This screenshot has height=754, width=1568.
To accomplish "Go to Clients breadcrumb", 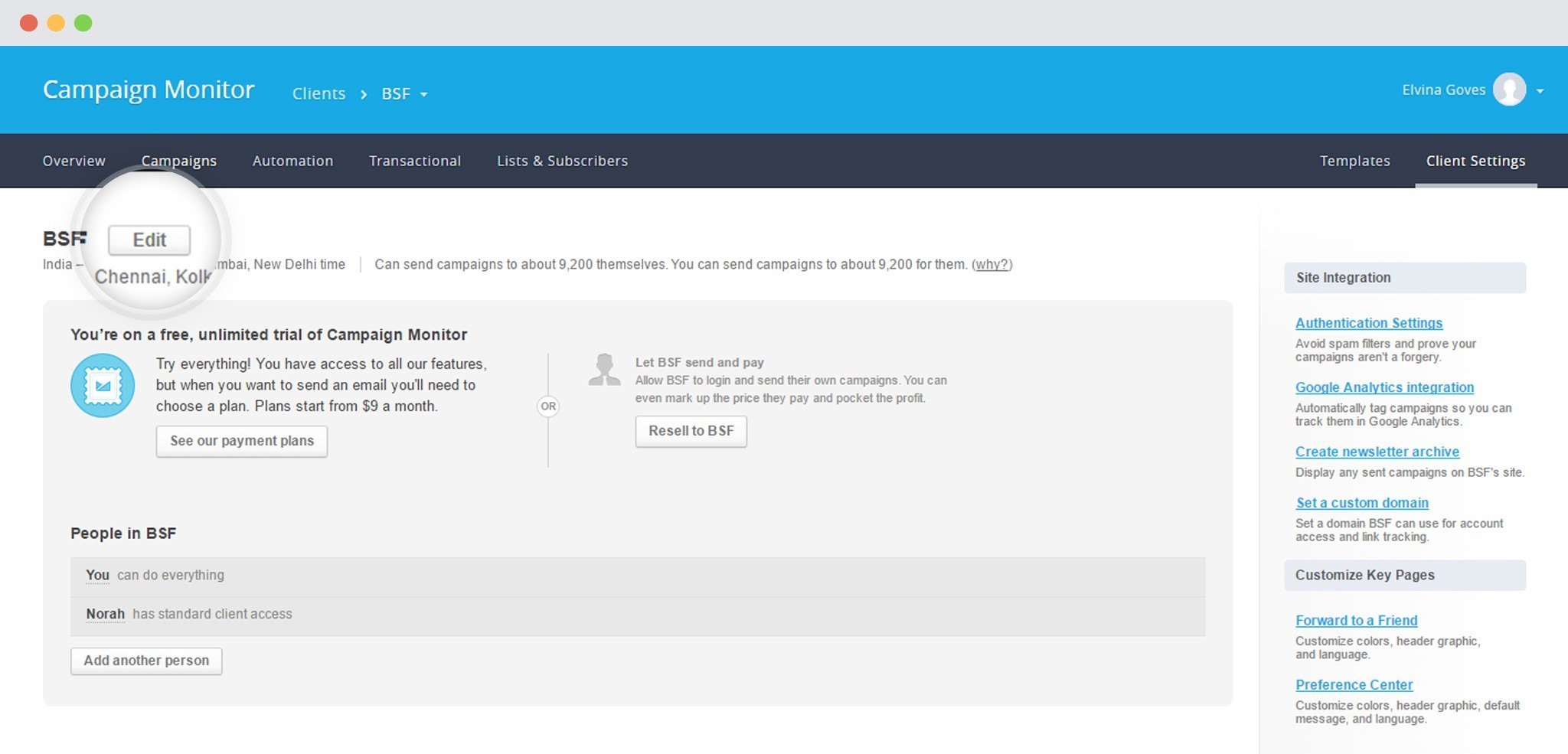I will (x=318, y=93).
